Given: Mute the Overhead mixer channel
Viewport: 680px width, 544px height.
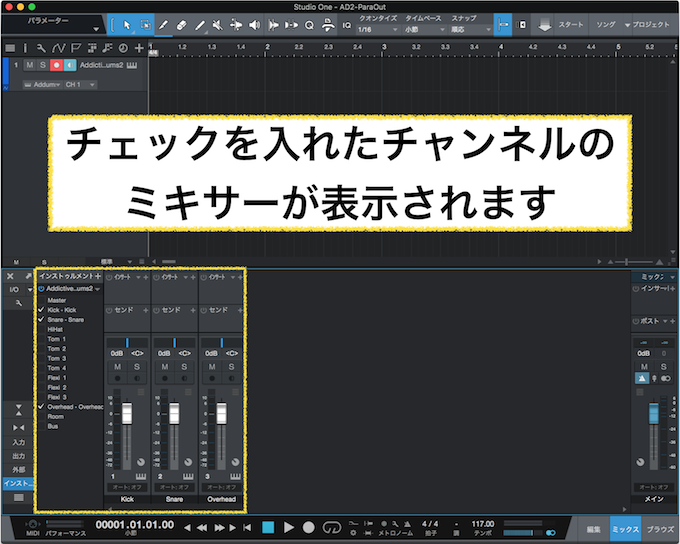Looking at the screenshot, I should click(212, 367).
